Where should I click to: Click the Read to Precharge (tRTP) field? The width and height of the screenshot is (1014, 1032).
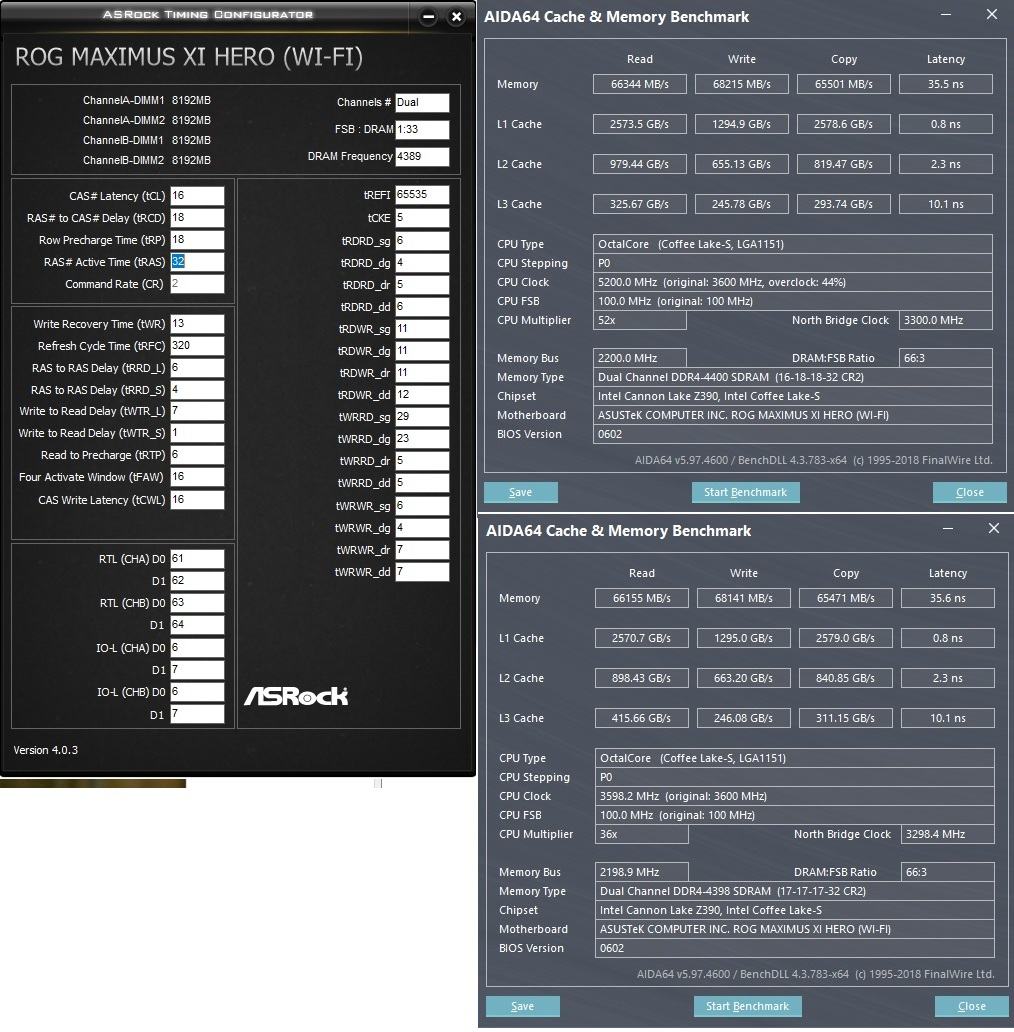pyautogui.click(x=197, y=455)
